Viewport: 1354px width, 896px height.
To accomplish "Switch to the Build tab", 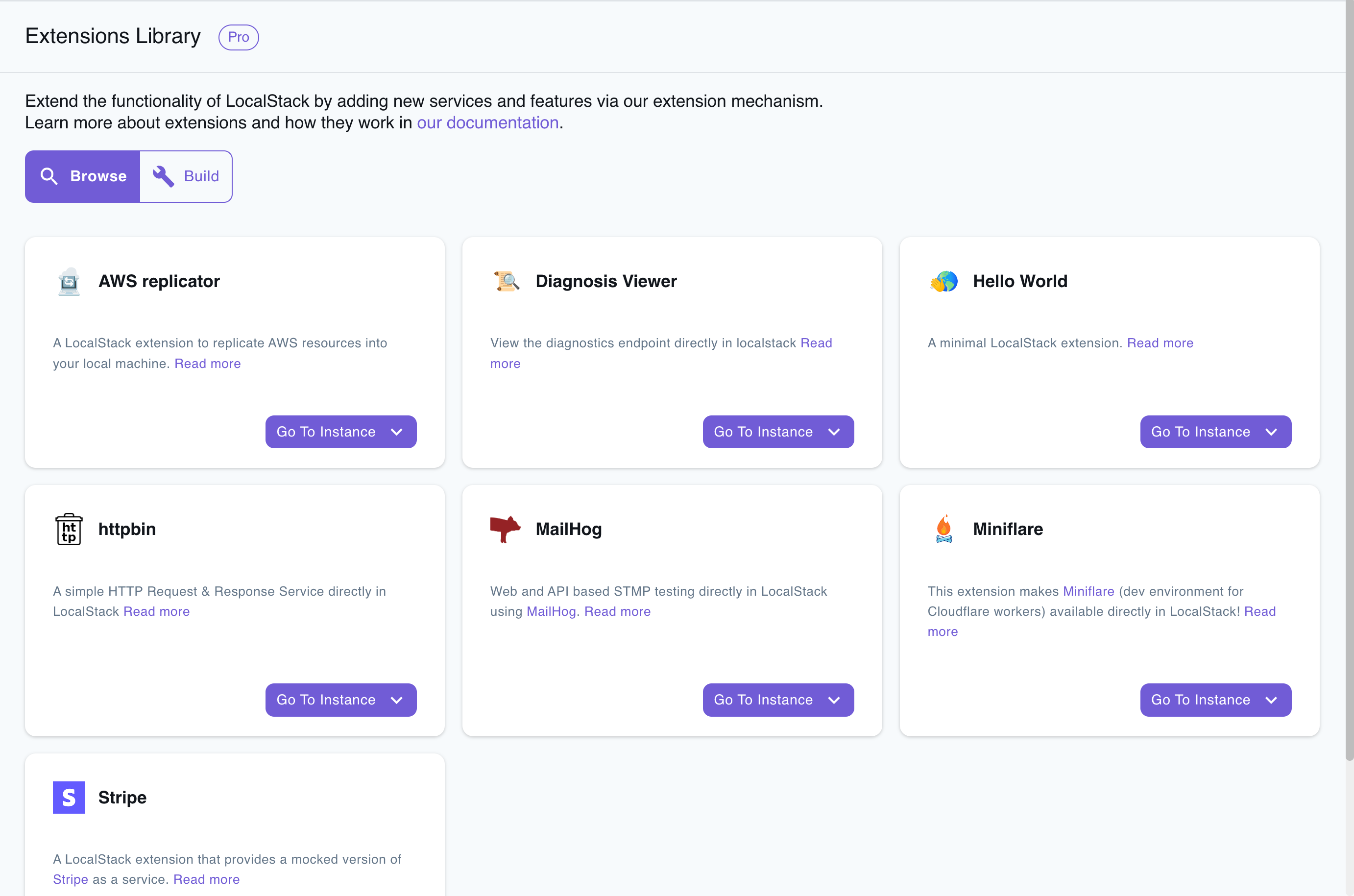I will 186,176.
